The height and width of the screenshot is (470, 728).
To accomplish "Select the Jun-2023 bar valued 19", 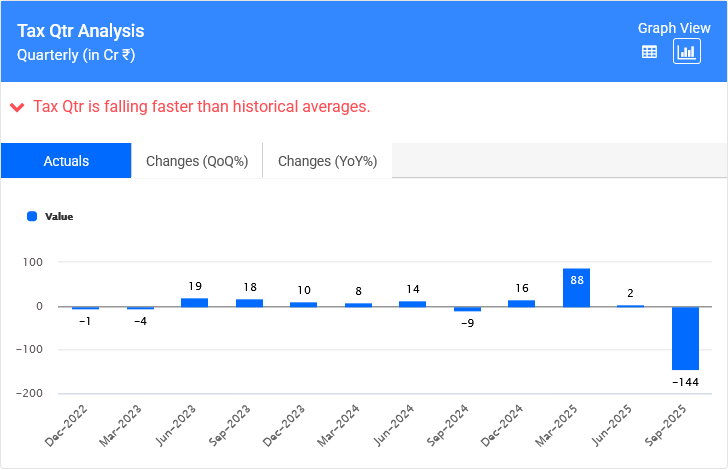I will coord(195,302).
